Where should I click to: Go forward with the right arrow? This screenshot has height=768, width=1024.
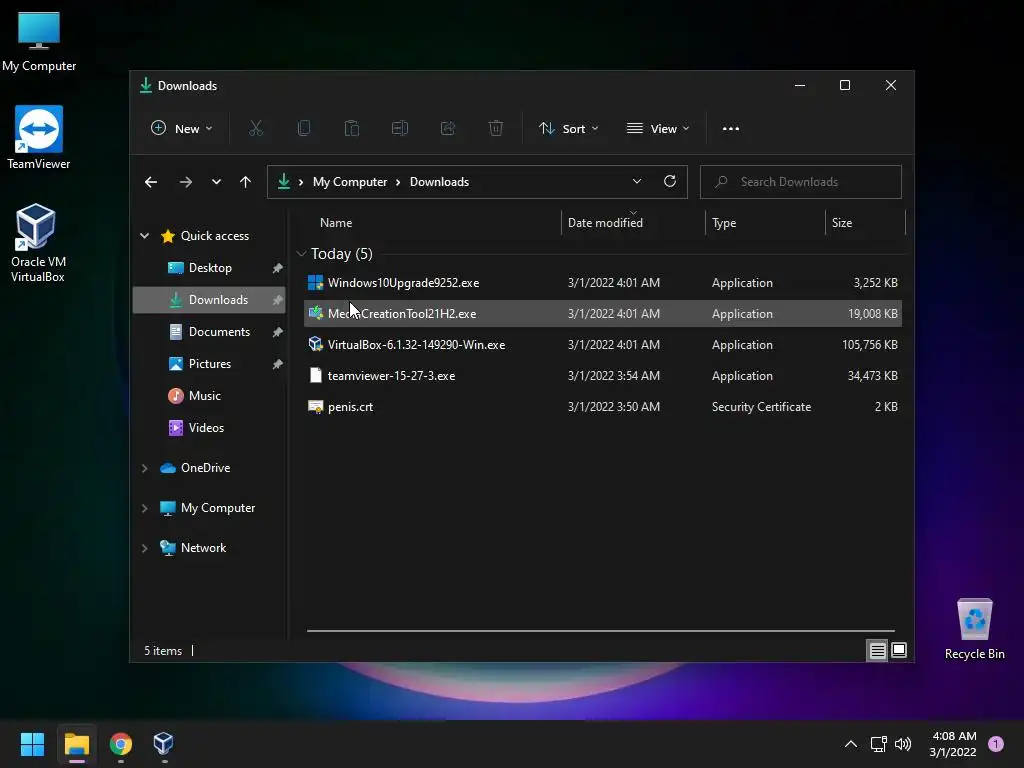pyautogui.click(x=185, y=182)
